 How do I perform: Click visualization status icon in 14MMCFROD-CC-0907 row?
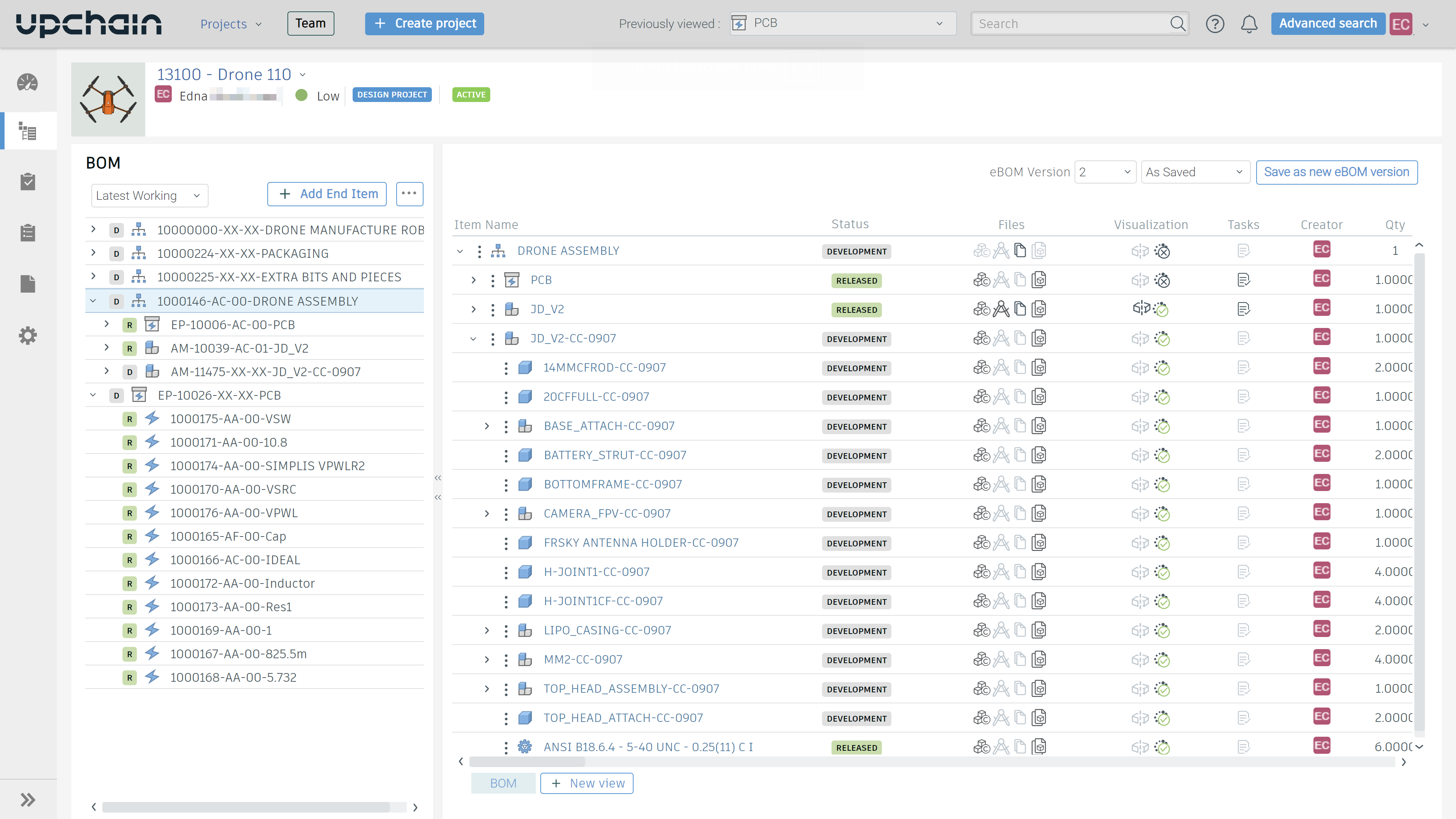(1162, 368)
